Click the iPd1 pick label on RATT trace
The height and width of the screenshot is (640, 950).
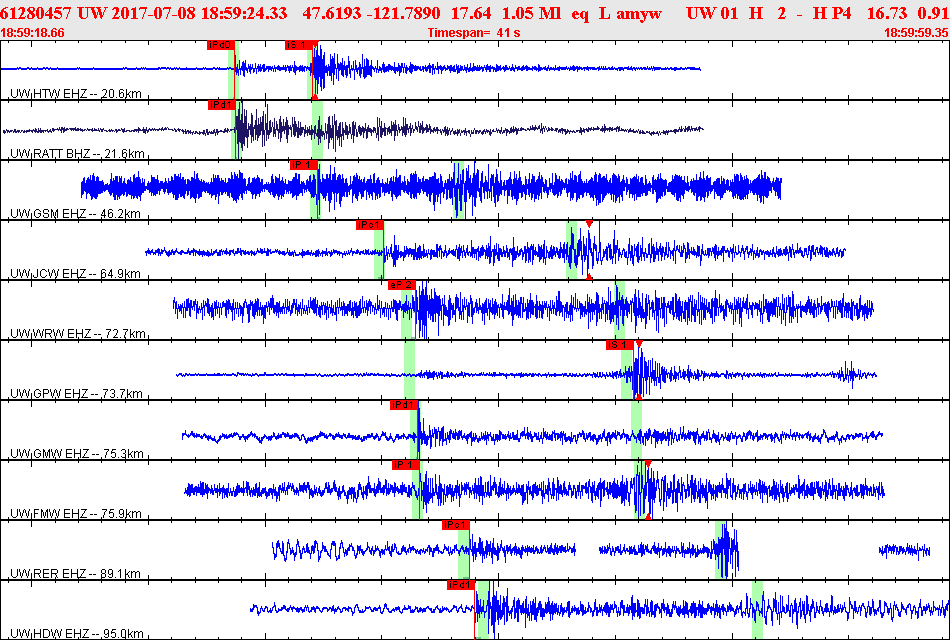click(x=221, y=105)
